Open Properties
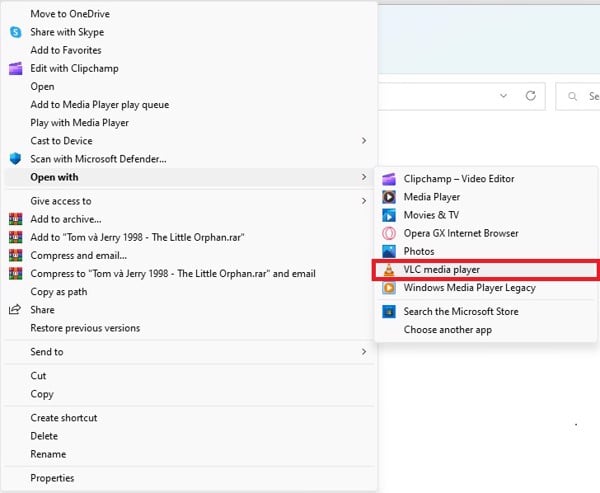600x493 pixels. [52, 478]
